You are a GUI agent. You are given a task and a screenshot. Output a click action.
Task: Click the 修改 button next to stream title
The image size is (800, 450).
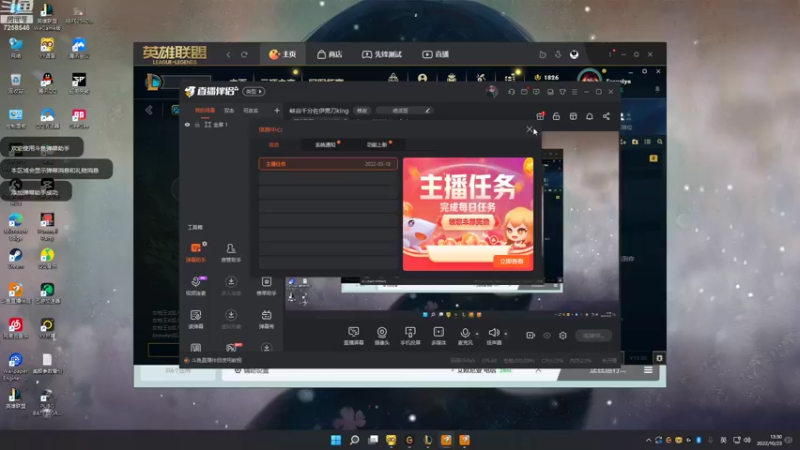362,110
